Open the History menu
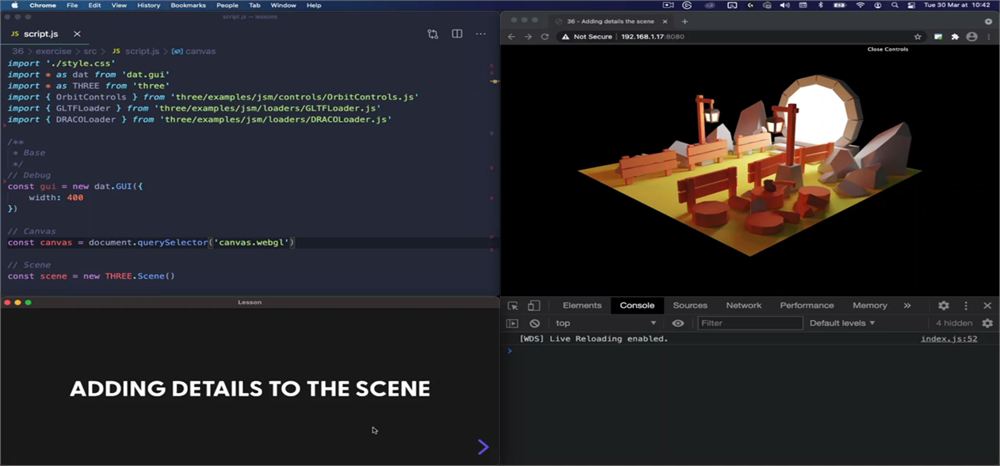The height and width of the screenshot is (466, 1000). pyautogui.click(x=149, y=5)
